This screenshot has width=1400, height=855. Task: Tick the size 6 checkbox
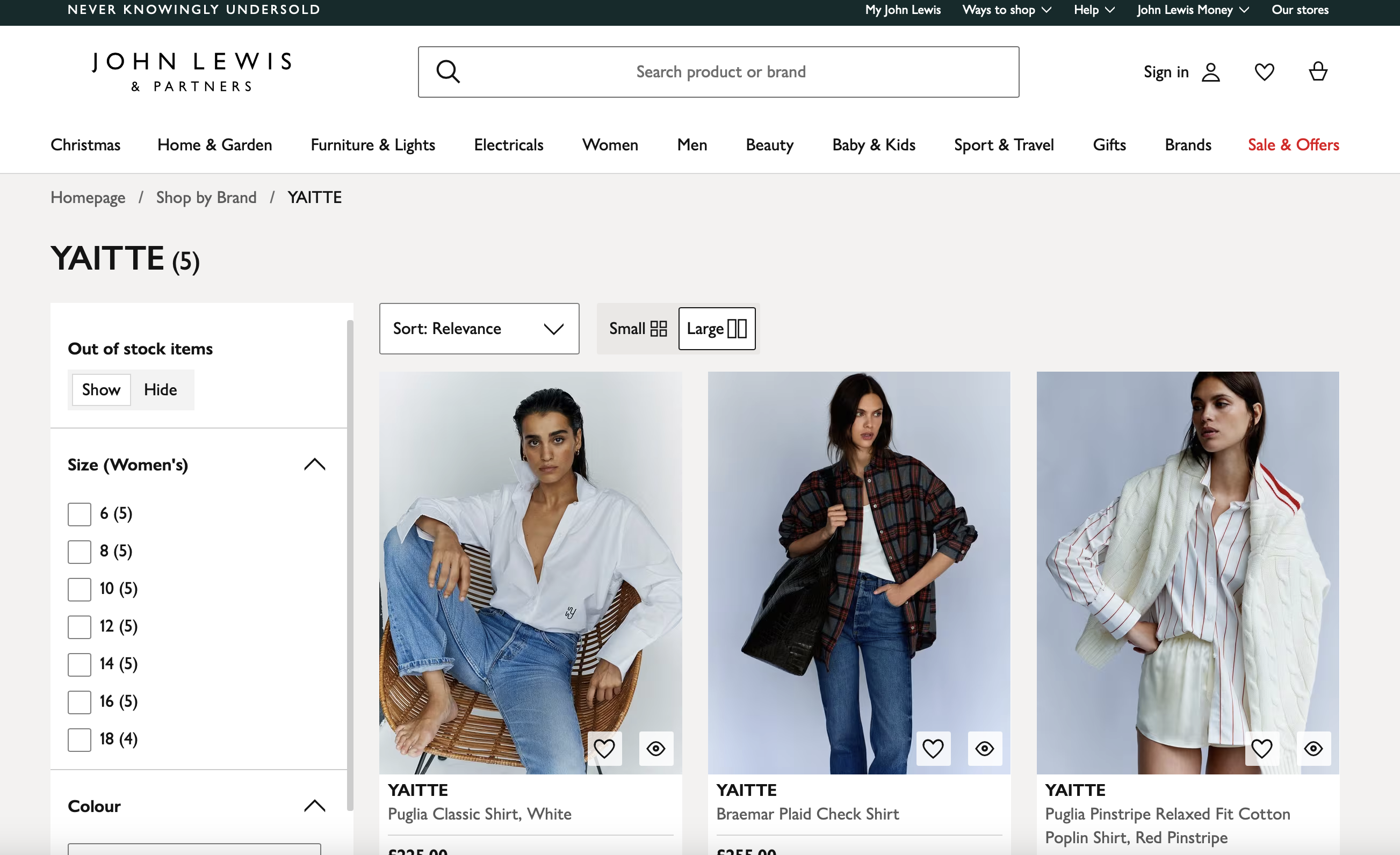coord(80,514)
